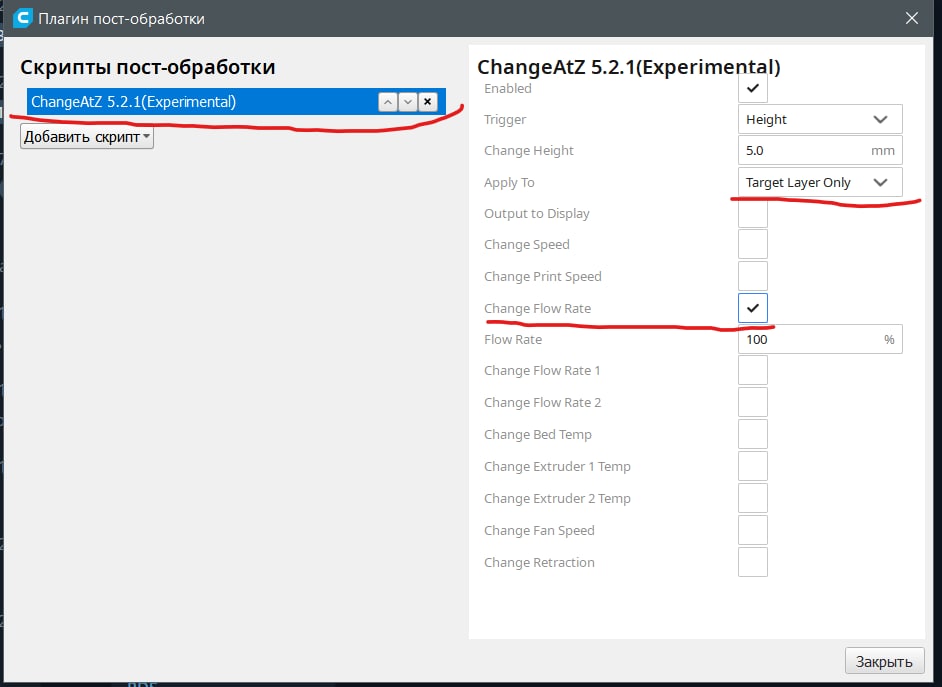Viewport: 942px width, 687px height.
Task: Click the Change Flow Rate label
Action: click(538, 308)
